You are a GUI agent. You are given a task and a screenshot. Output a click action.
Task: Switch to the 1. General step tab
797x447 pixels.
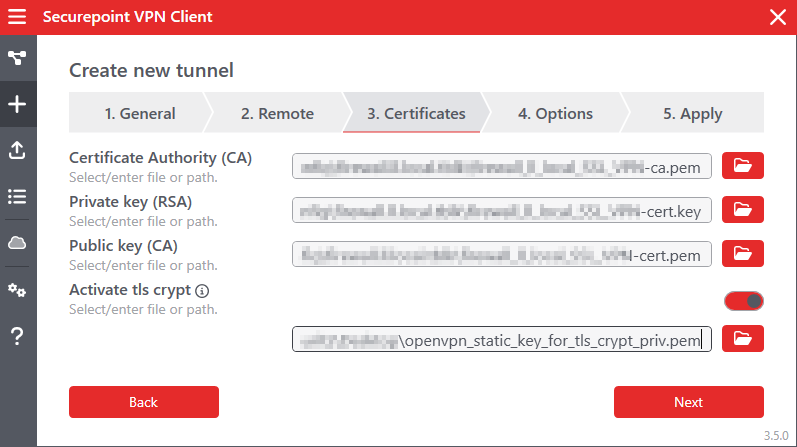(x=139, y=114)
